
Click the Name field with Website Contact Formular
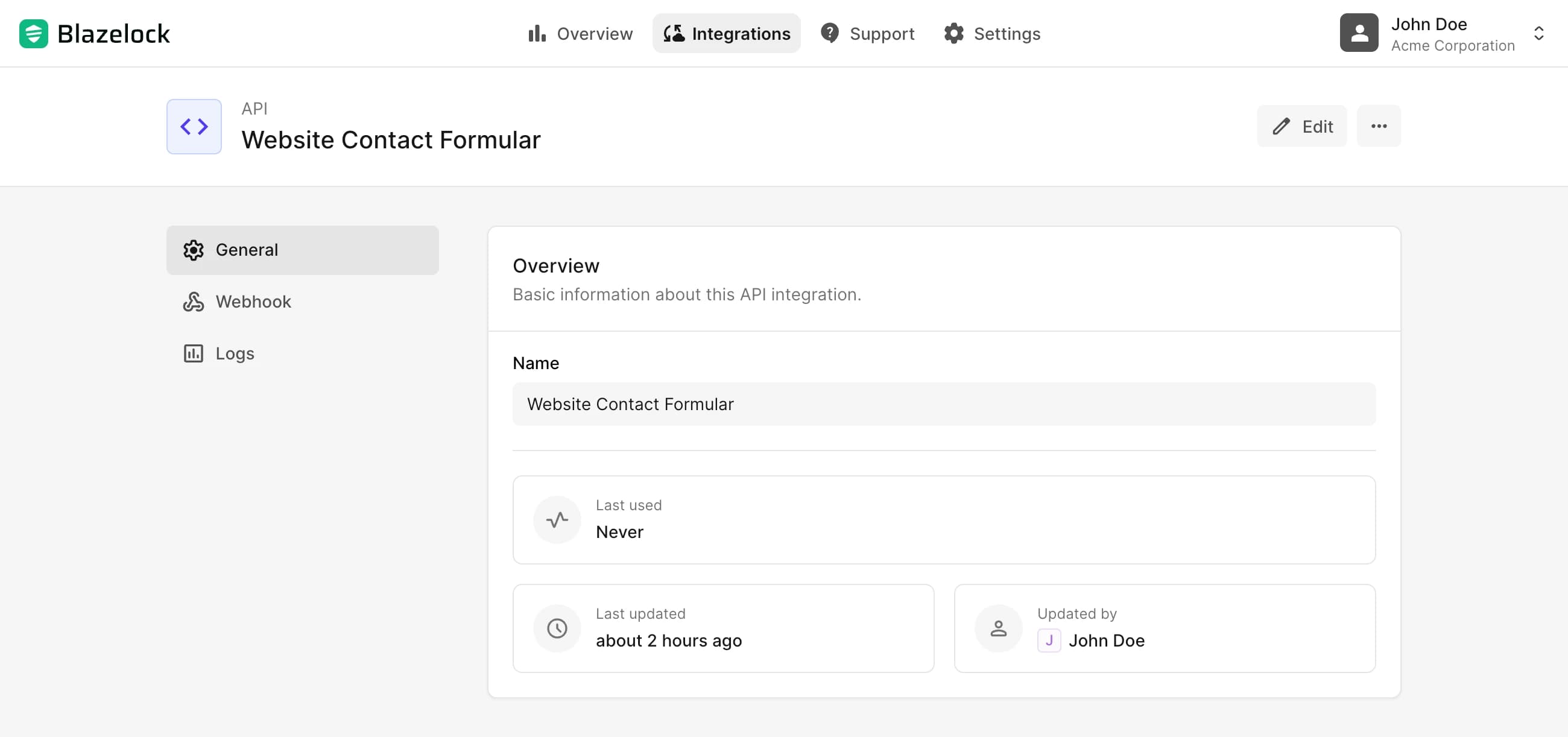pyautogui.click(x=943, y=404)
